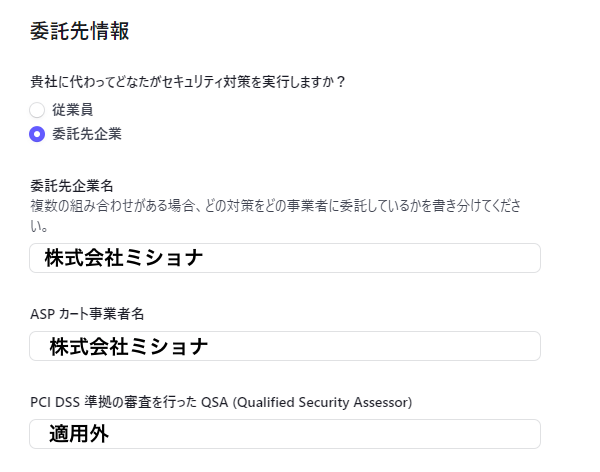Select the 委託先企業 radio button

click(37, 133)
